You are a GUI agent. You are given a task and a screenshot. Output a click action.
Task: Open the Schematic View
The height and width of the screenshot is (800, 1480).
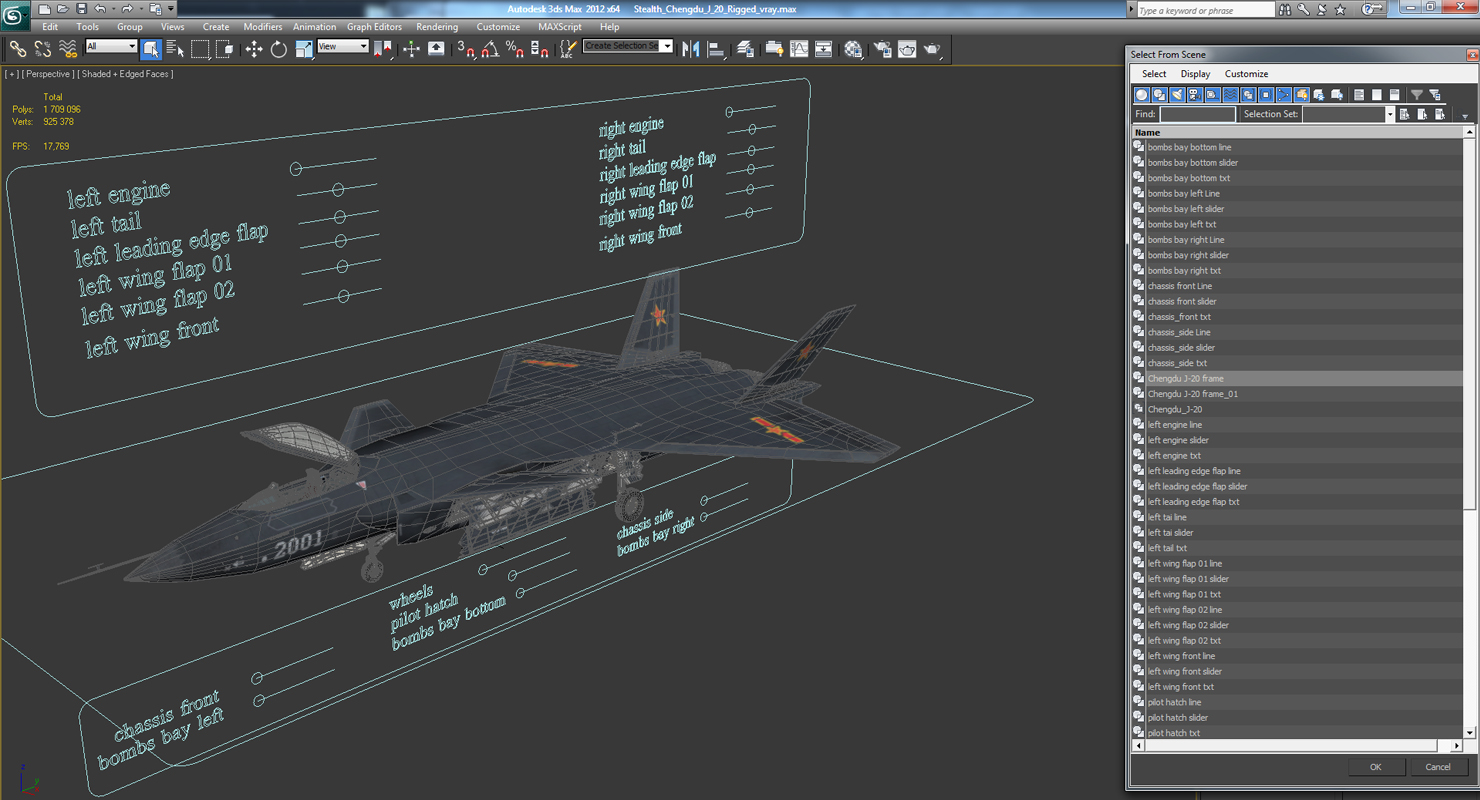click(x=824, y=48)
